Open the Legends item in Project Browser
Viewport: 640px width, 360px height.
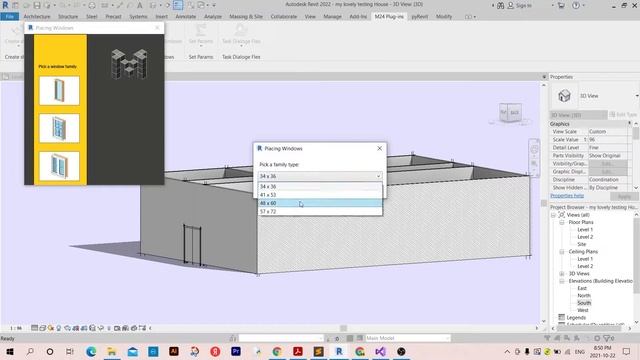point(576,318)
